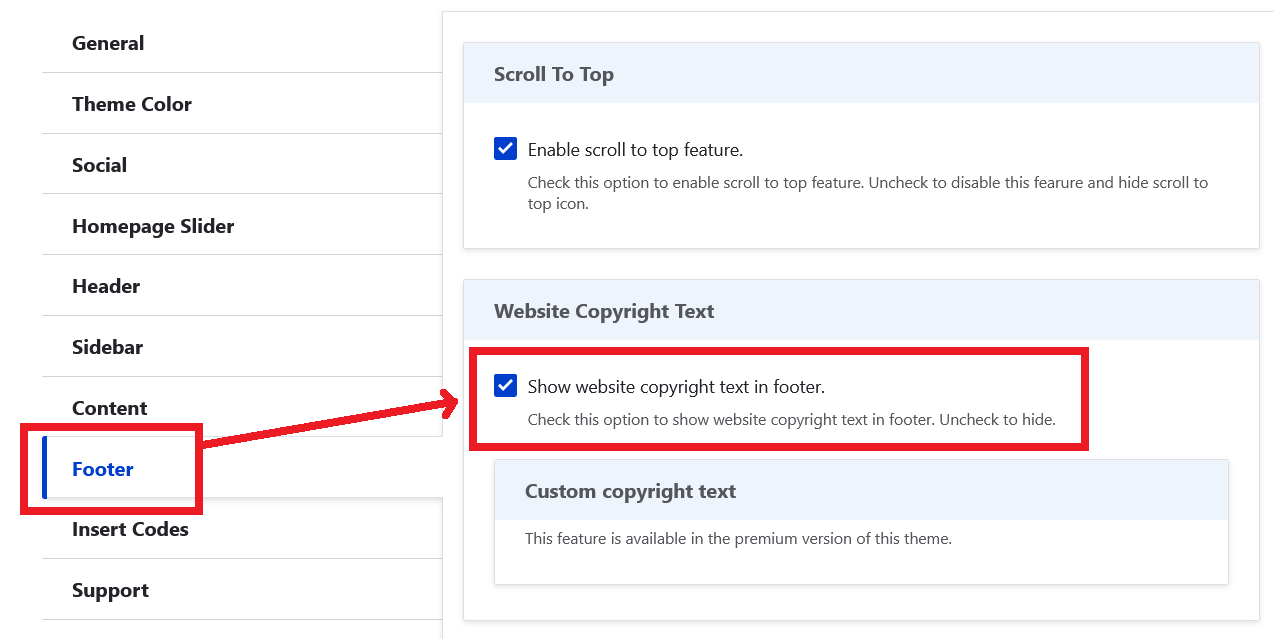
Task: Open the Header configuration section
Action: click(x=106, y=286)
